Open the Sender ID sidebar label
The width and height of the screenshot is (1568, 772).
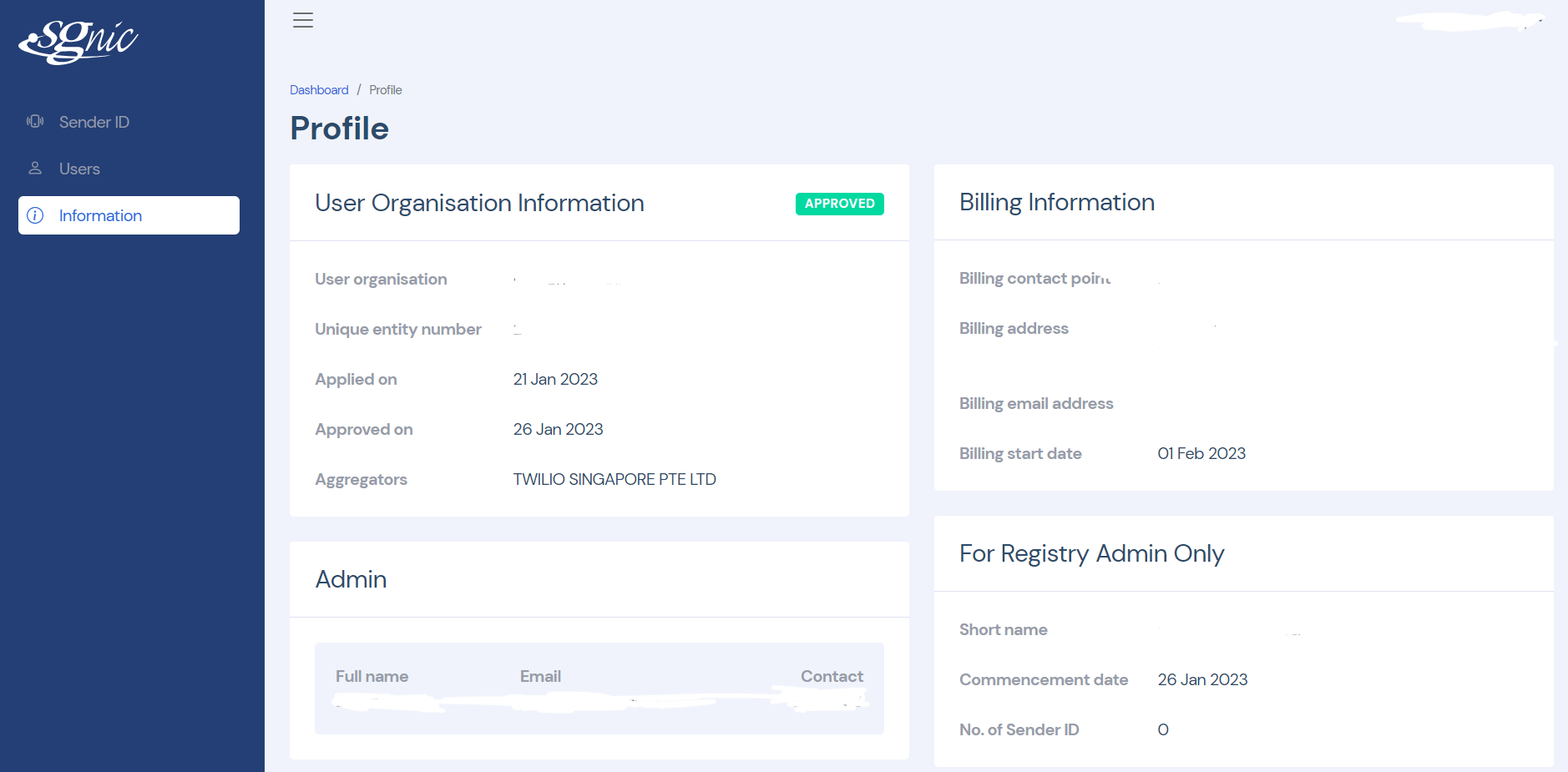coord(94,122)
